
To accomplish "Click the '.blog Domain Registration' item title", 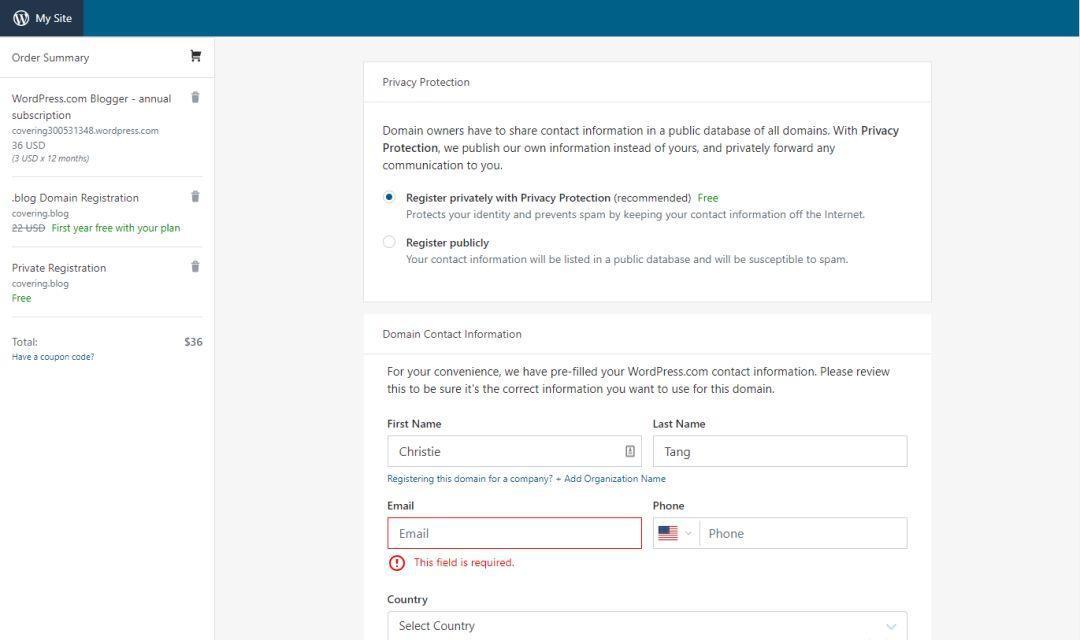I will [75, 198].
